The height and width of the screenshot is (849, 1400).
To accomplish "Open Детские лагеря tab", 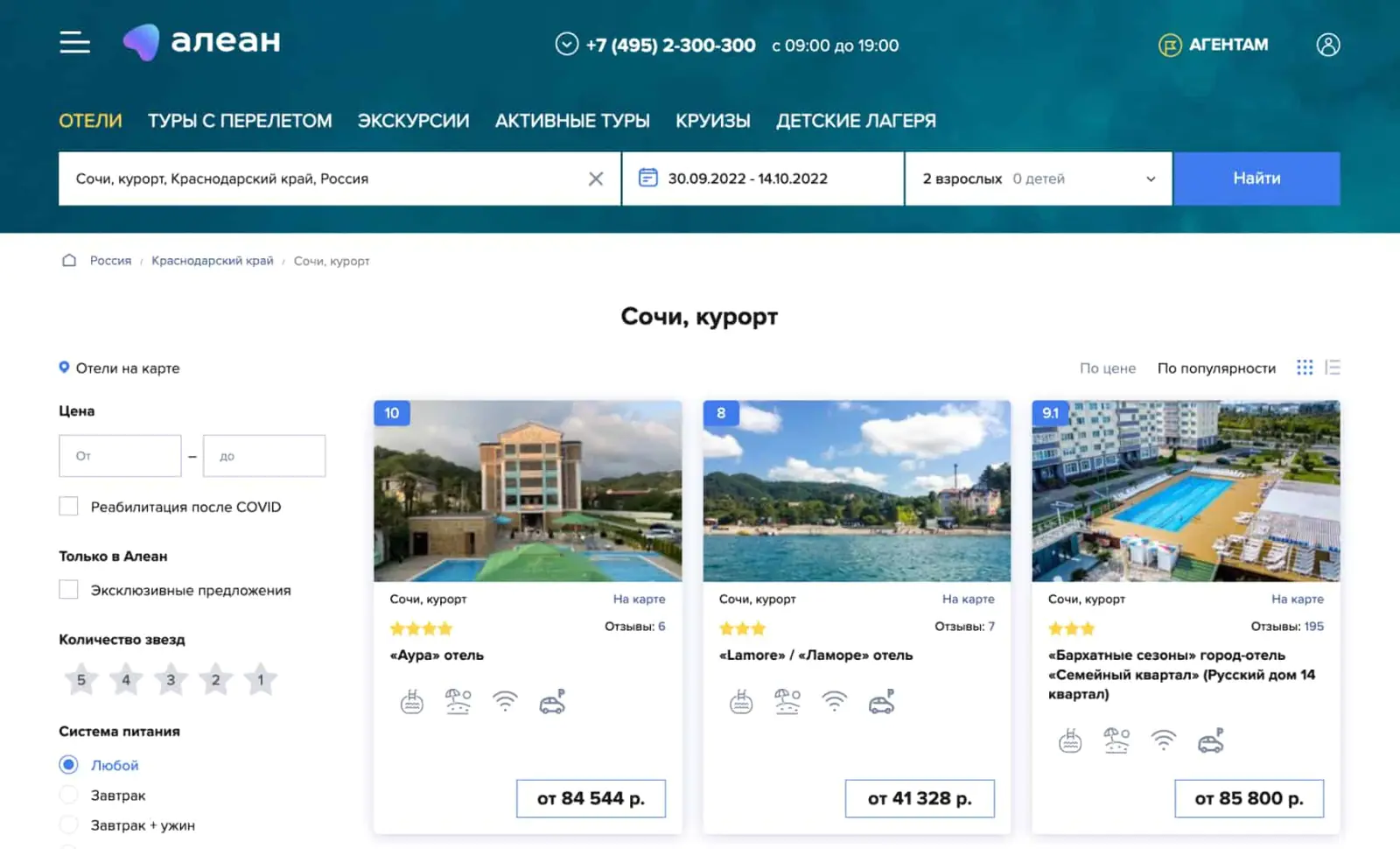I will tap(856, 121).
